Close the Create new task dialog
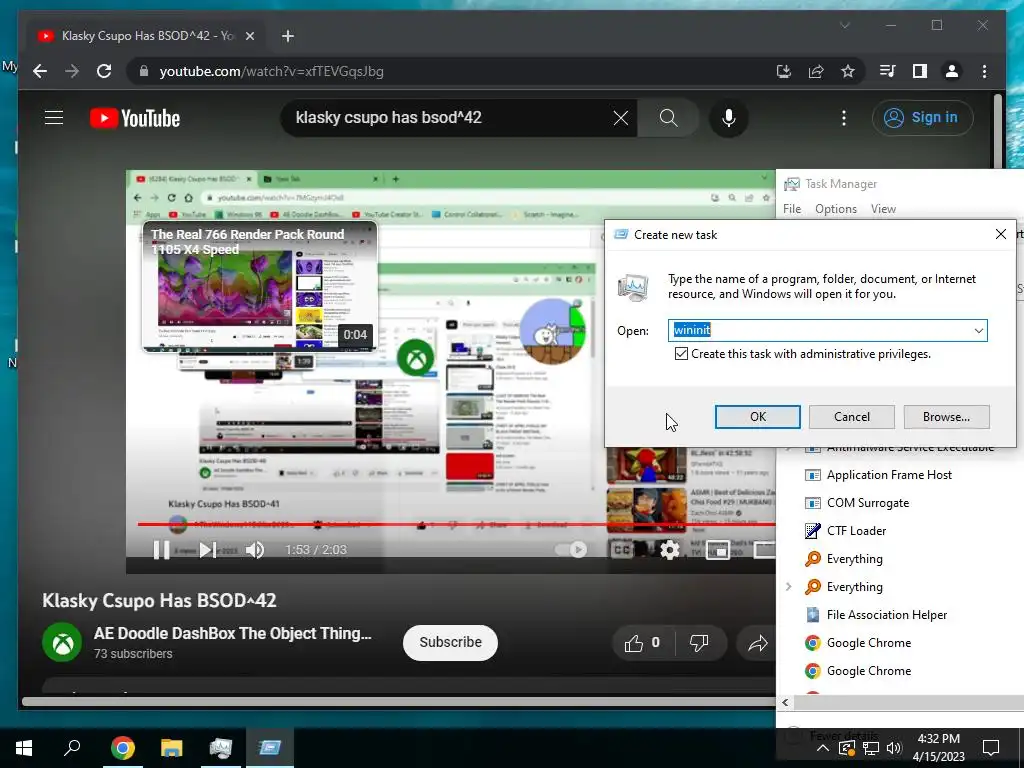1024x768 pixels. click(x=1000, y=234)
